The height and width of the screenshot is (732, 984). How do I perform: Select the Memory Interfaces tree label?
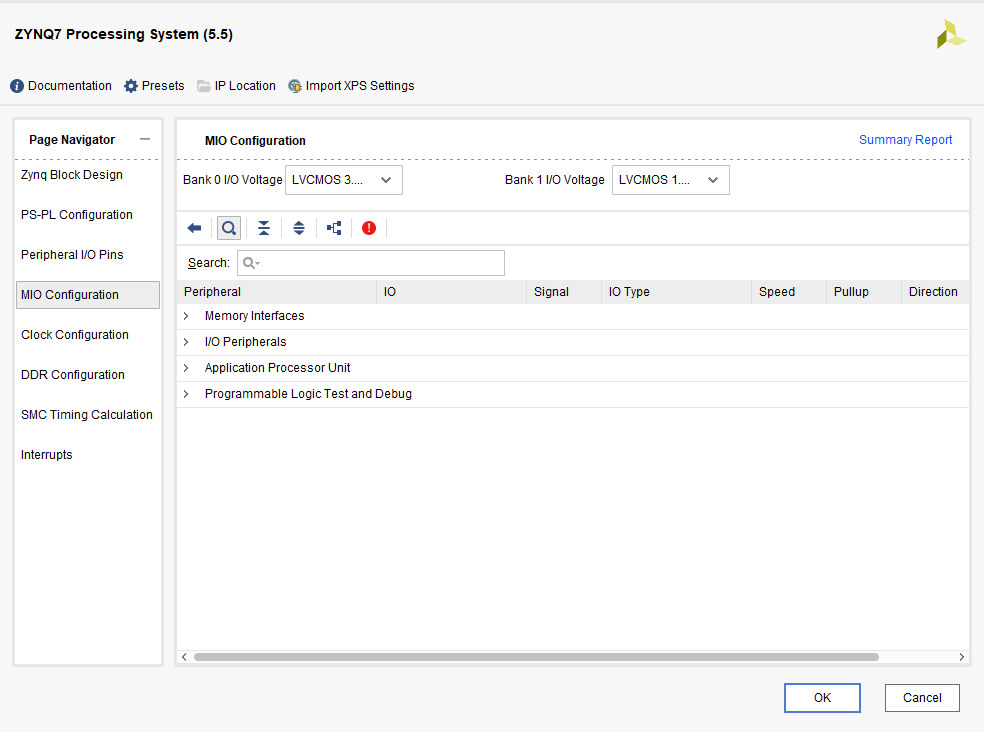pyautogui.click(x=254, y=316)
